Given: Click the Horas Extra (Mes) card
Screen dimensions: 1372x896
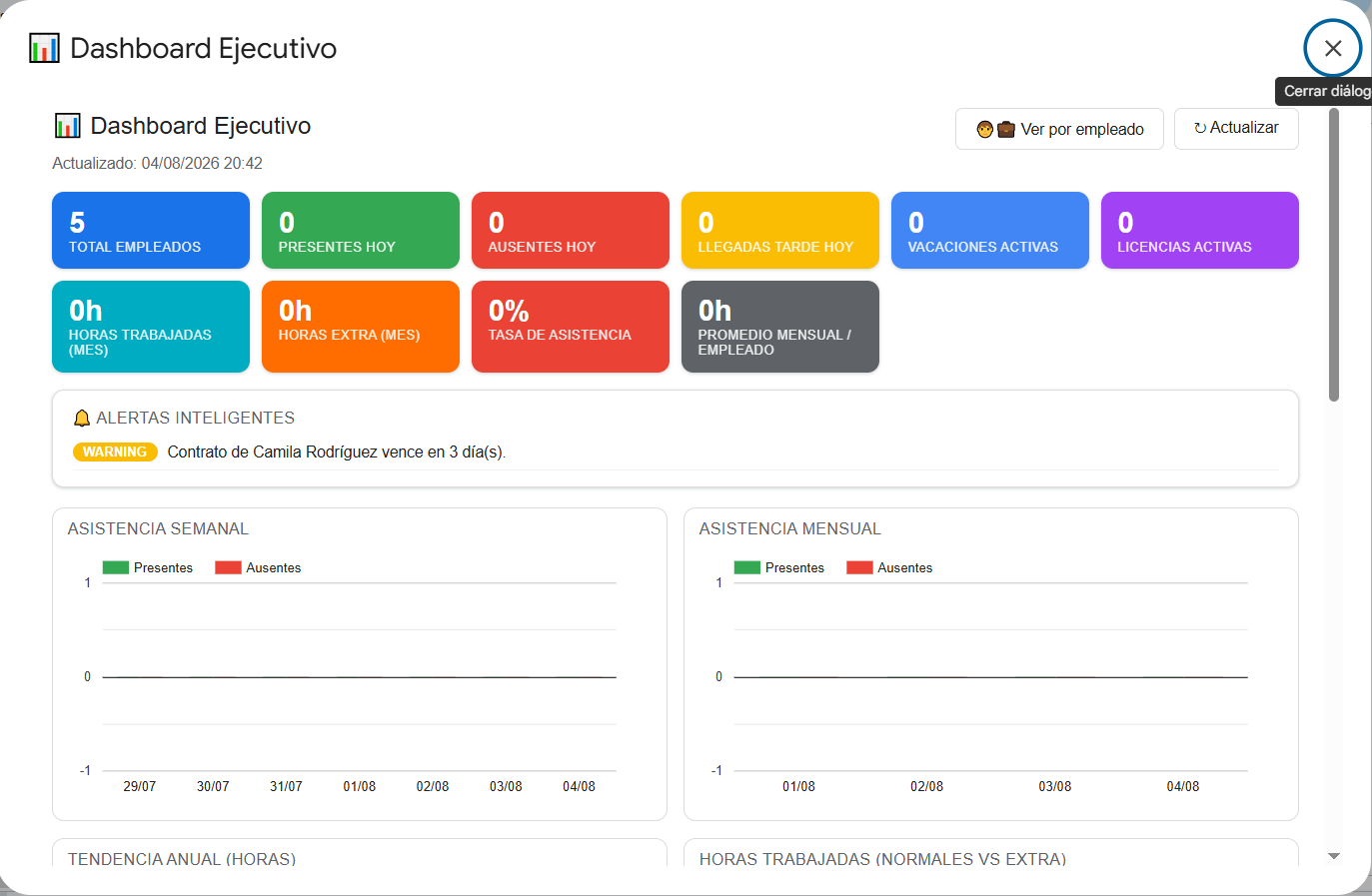Looking at the screenshot, I should point(361,327).
